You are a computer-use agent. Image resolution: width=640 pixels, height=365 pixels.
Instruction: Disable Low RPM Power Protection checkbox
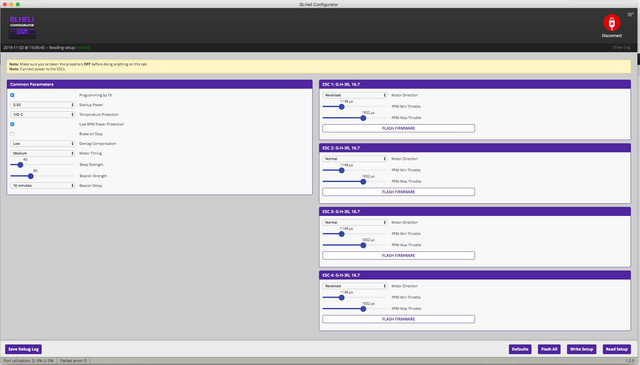coord(12,124)
